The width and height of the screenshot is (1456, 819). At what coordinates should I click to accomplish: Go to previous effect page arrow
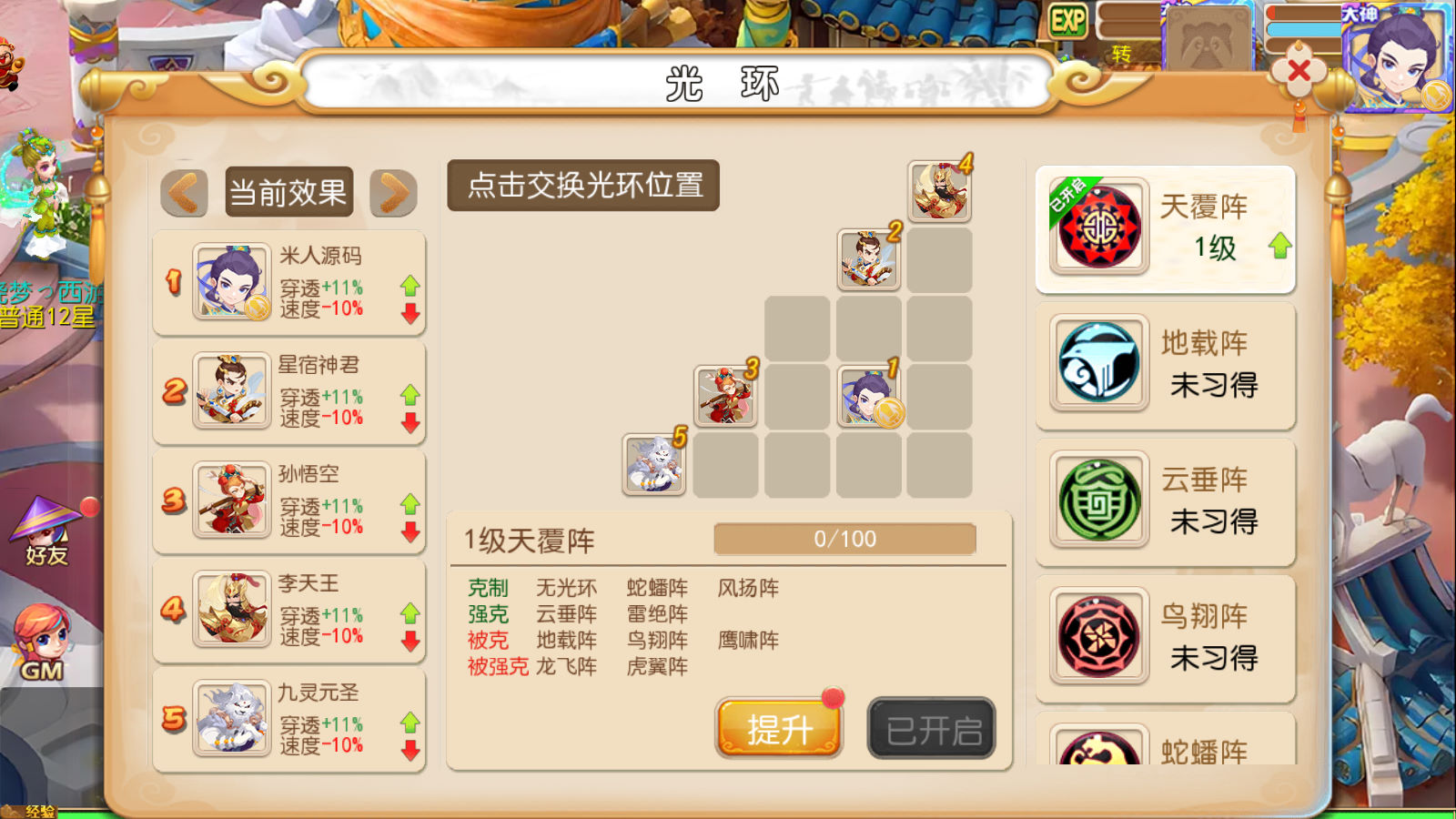click(185, 192)
